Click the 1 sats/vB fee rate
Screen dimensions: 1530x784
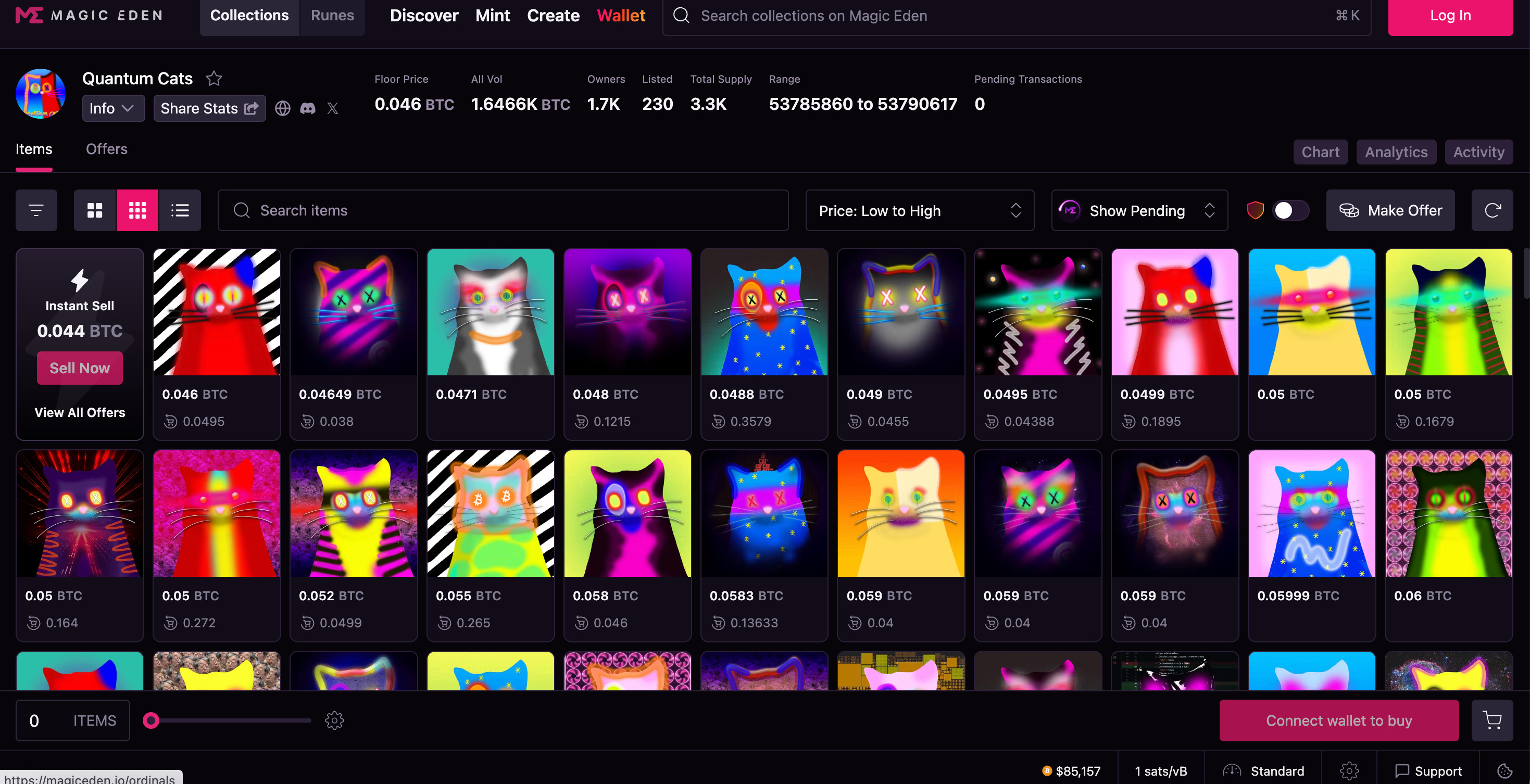1161,771
